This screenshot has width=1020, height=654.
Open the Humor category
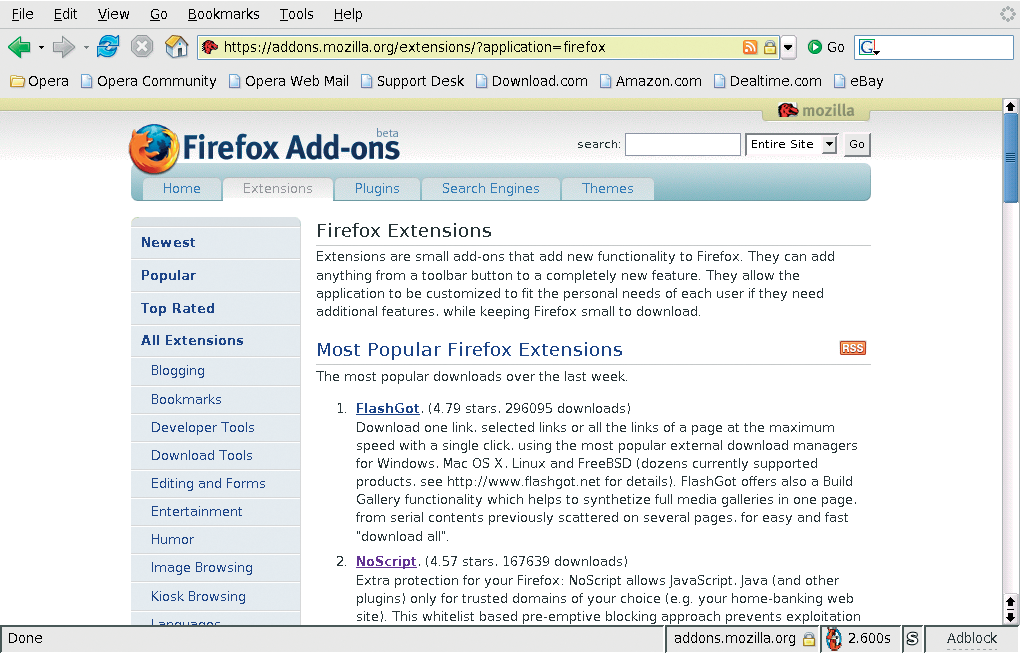click(x=215, y=539)
